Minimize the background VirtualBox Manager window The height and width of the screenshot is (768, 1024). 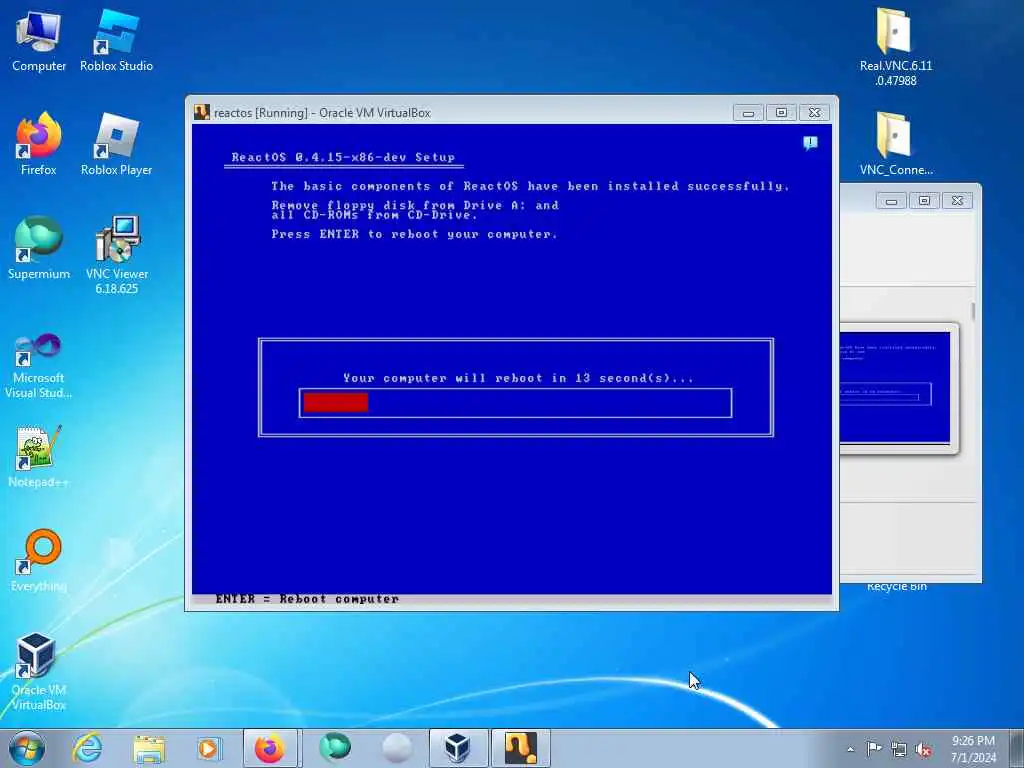891,201
